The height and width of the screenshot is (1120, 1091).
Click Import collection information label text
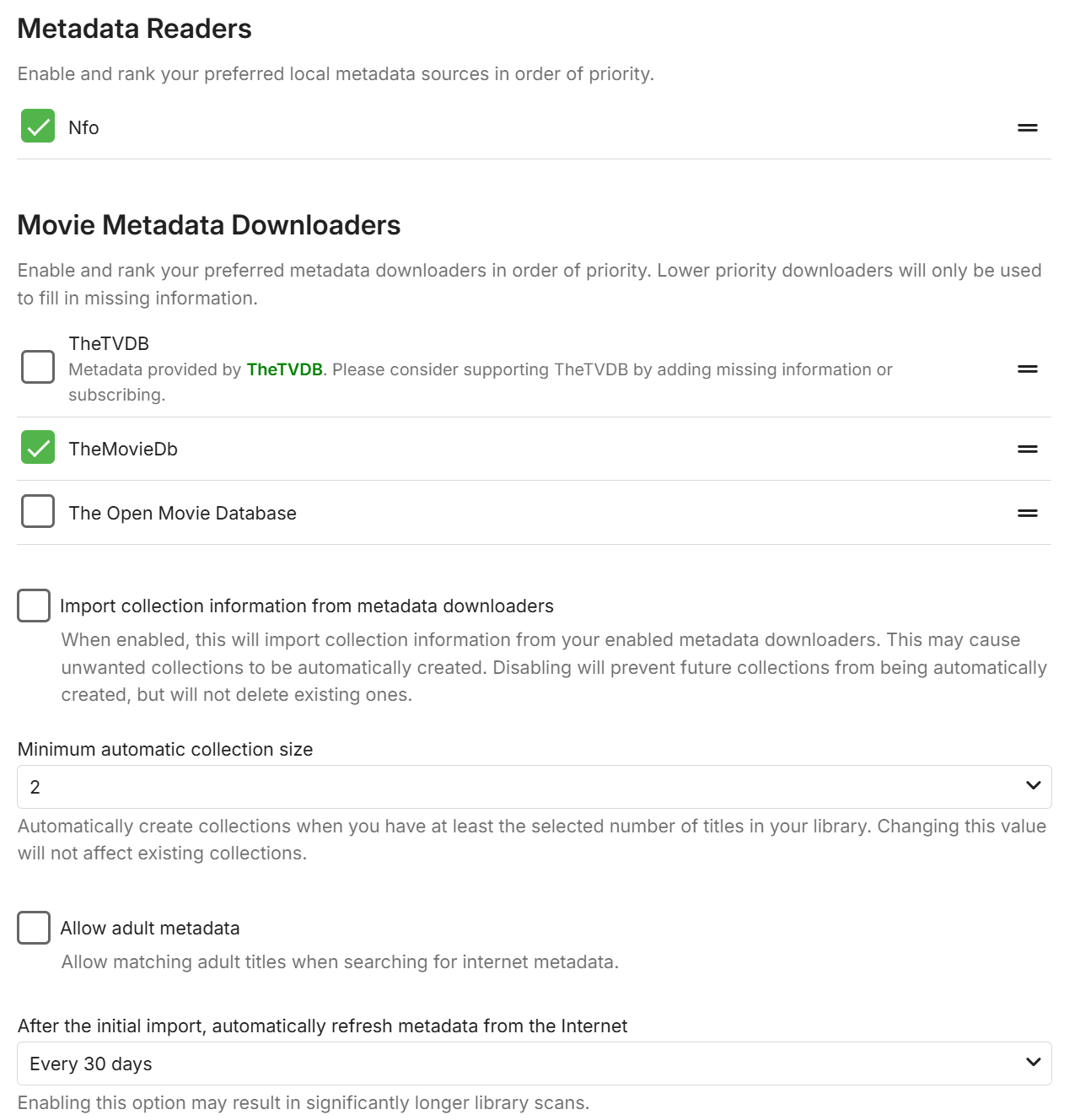pyautogui.click(x=306, y=606)
